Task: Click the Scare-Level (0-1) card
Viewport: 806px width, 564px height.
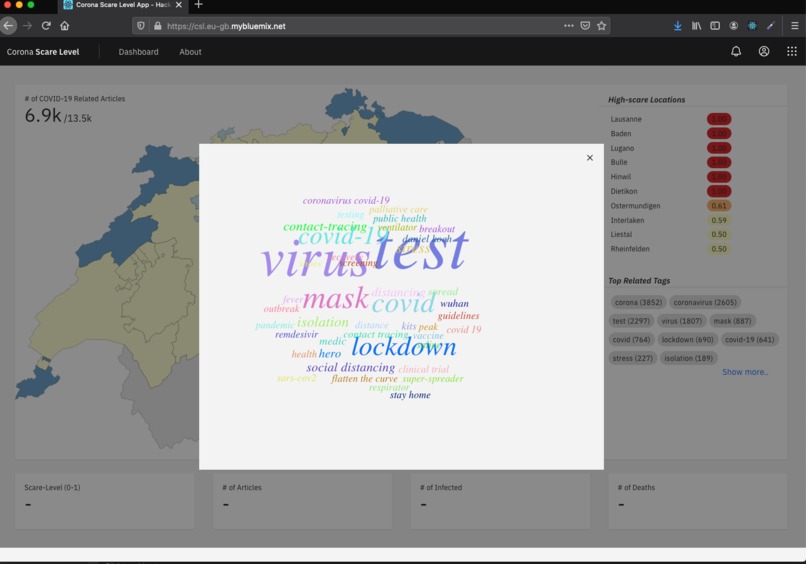Action: 105,501
